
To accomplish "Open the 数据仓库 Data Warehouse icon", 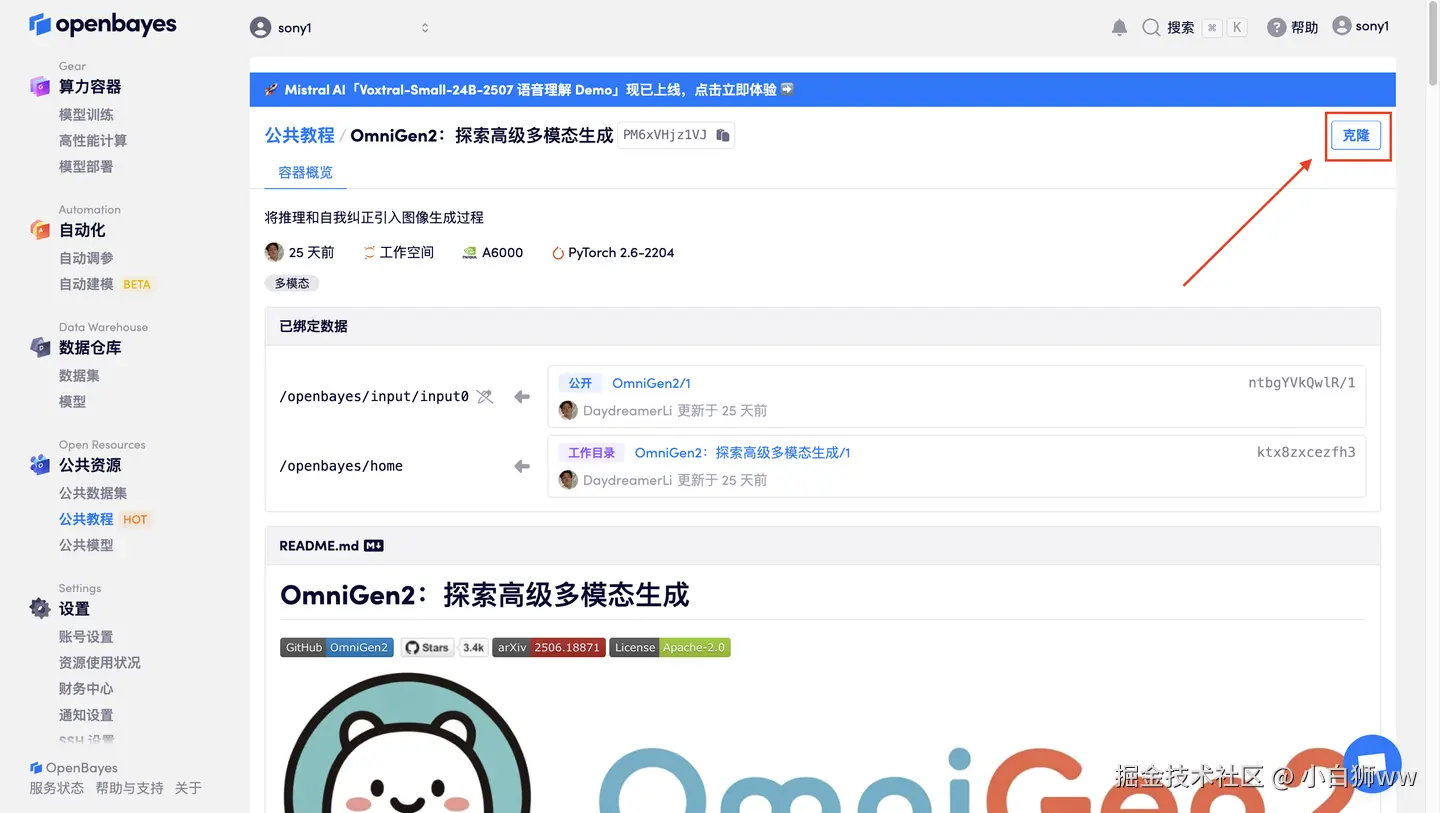I will click(x=39, y=347).
